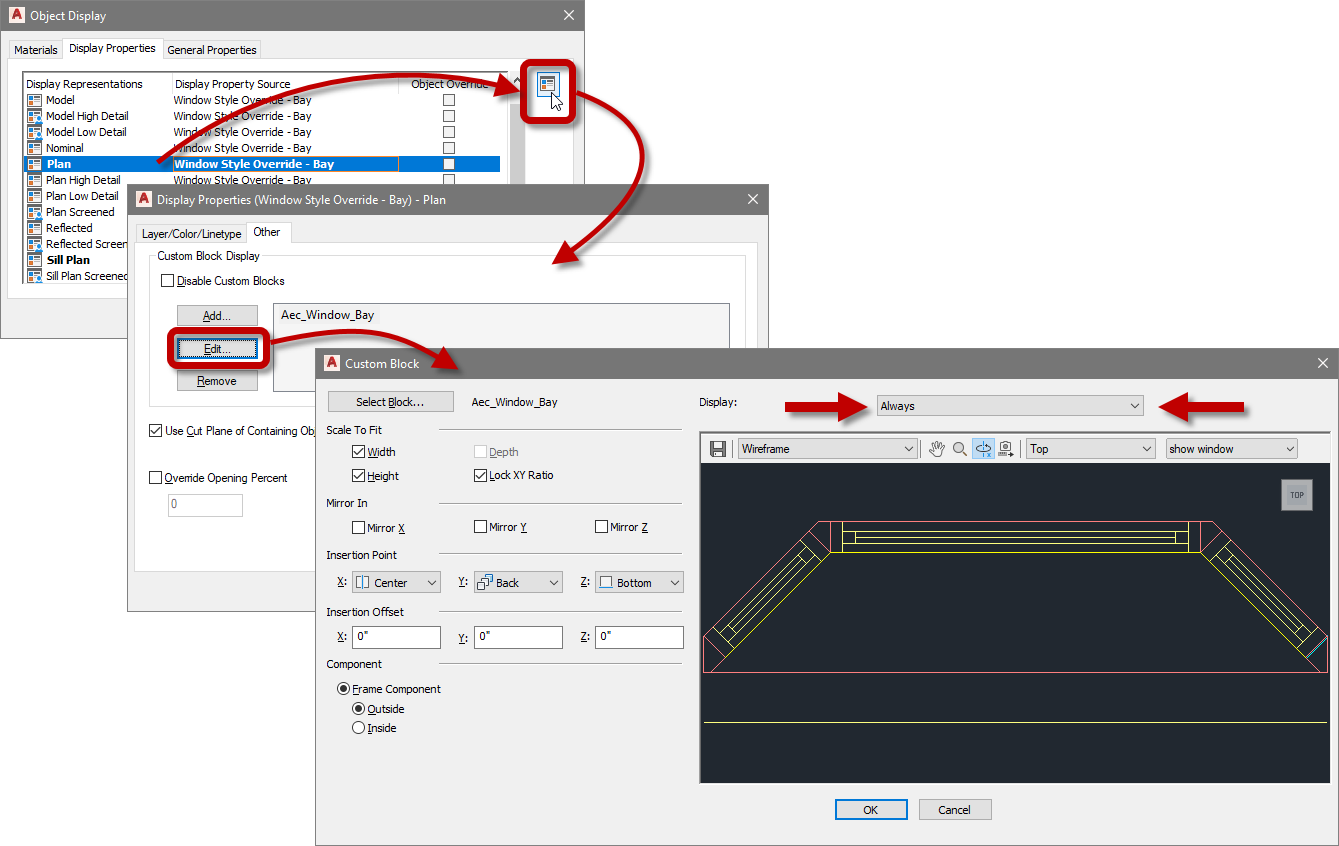Click the TOP ViewCube in preview
This screenshot has height=846, width=1339.
[x=1296, y=495]
